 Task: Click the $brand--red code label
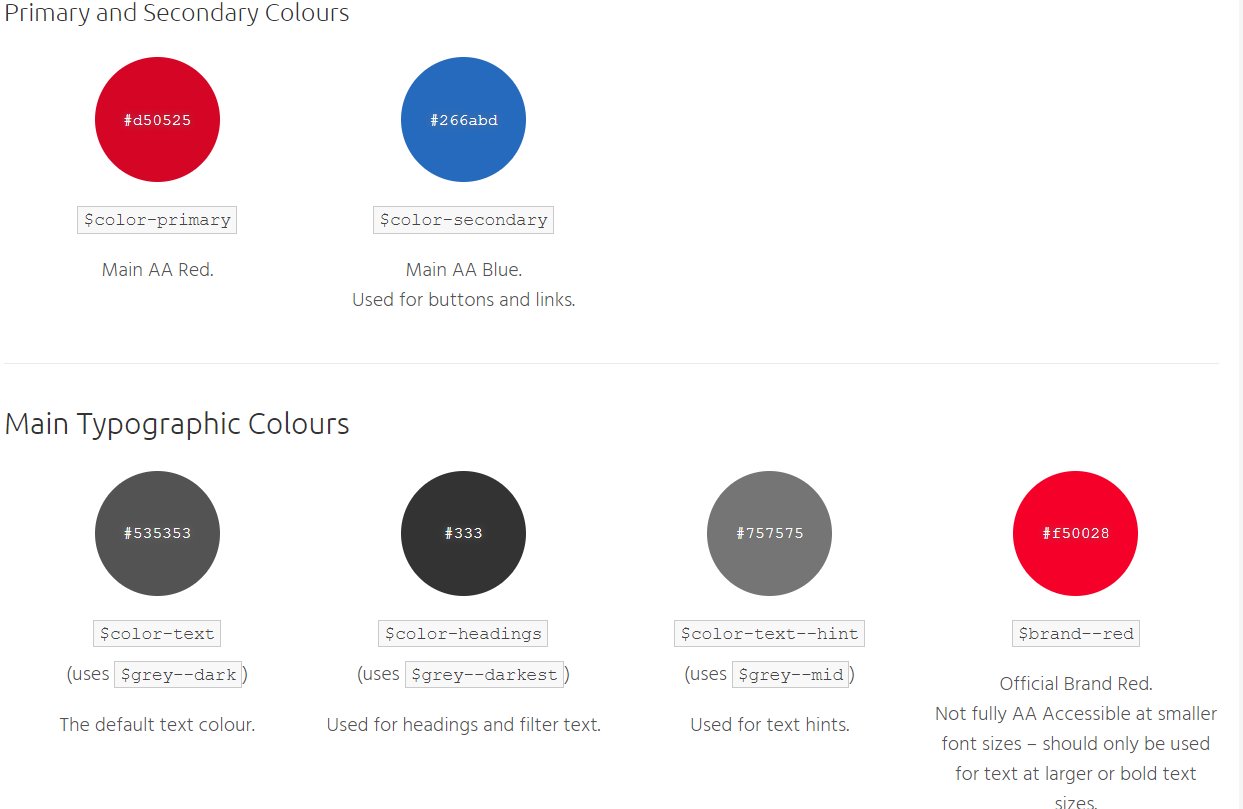tap(1075, 634)
